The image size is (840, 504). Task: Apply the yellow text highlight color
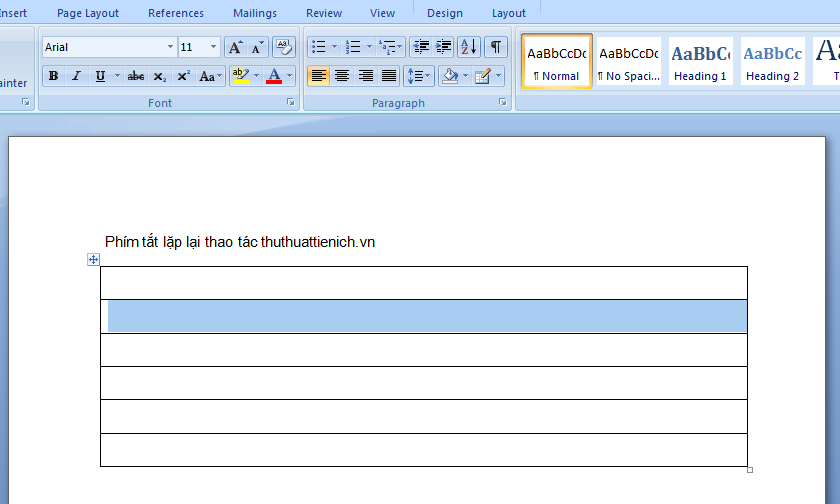coord(239,76)
